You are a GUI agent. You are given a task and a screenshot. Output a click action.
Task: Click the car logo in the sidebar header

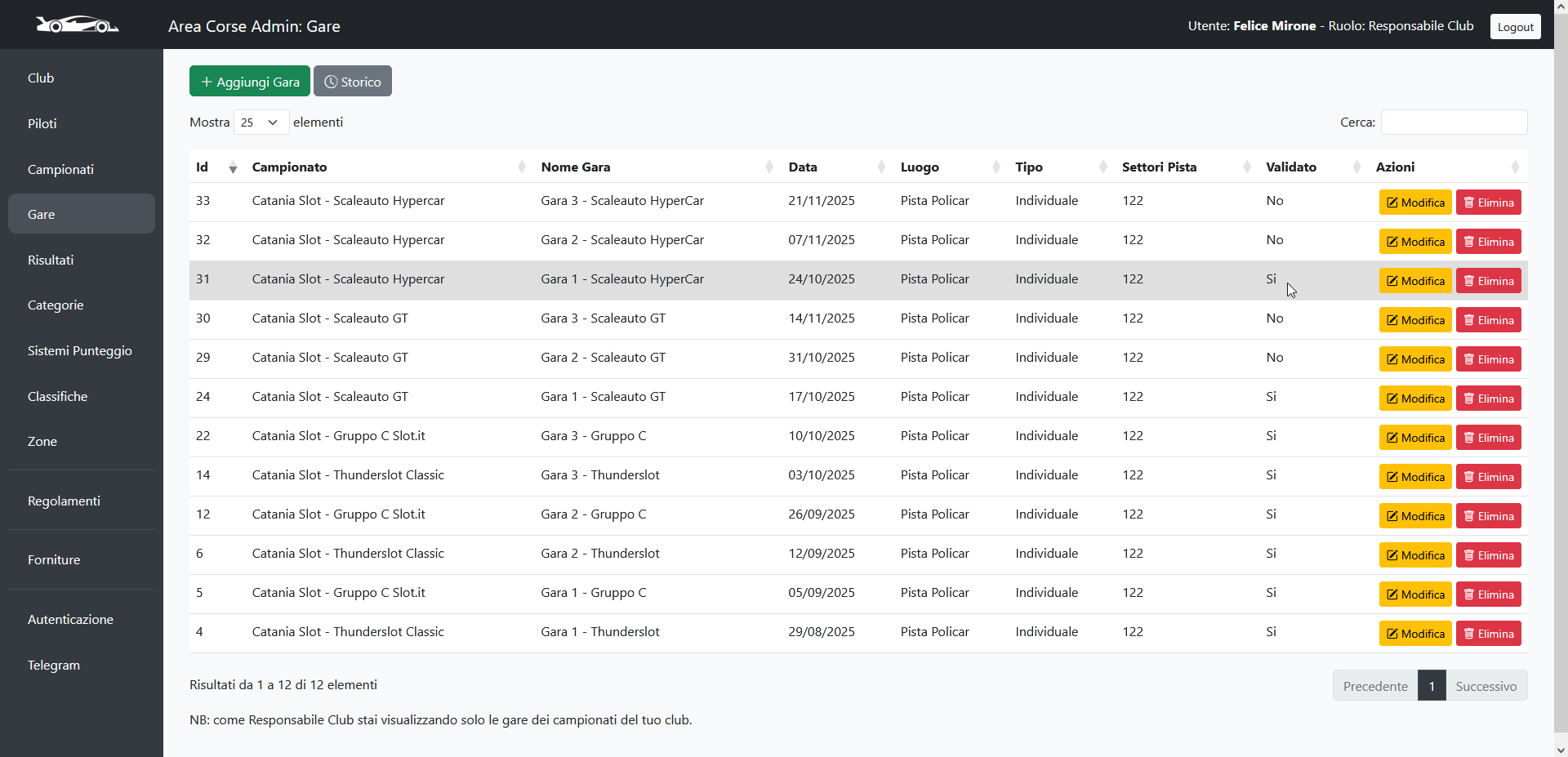coord(78,24)
